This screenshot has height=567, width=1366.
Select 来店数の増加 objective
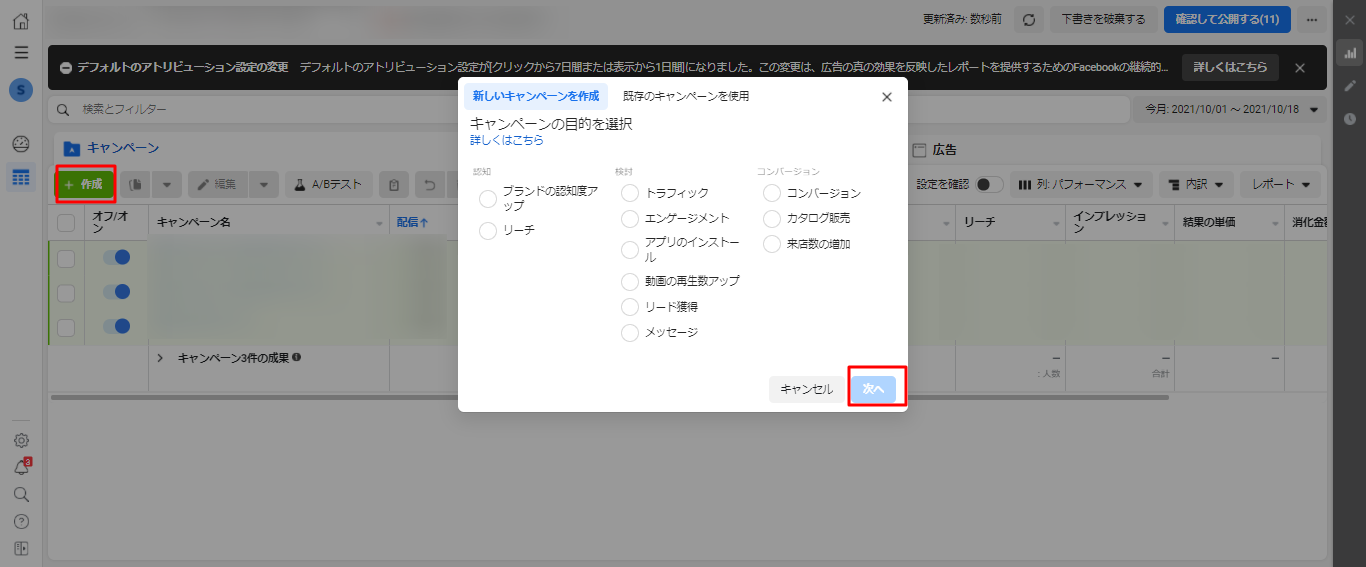pos(772,244)
